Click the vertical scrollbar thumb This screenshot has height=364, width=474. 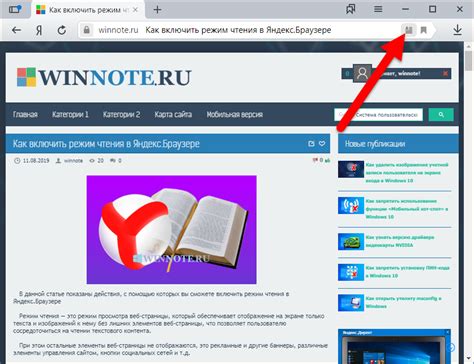tap(469, 61)
